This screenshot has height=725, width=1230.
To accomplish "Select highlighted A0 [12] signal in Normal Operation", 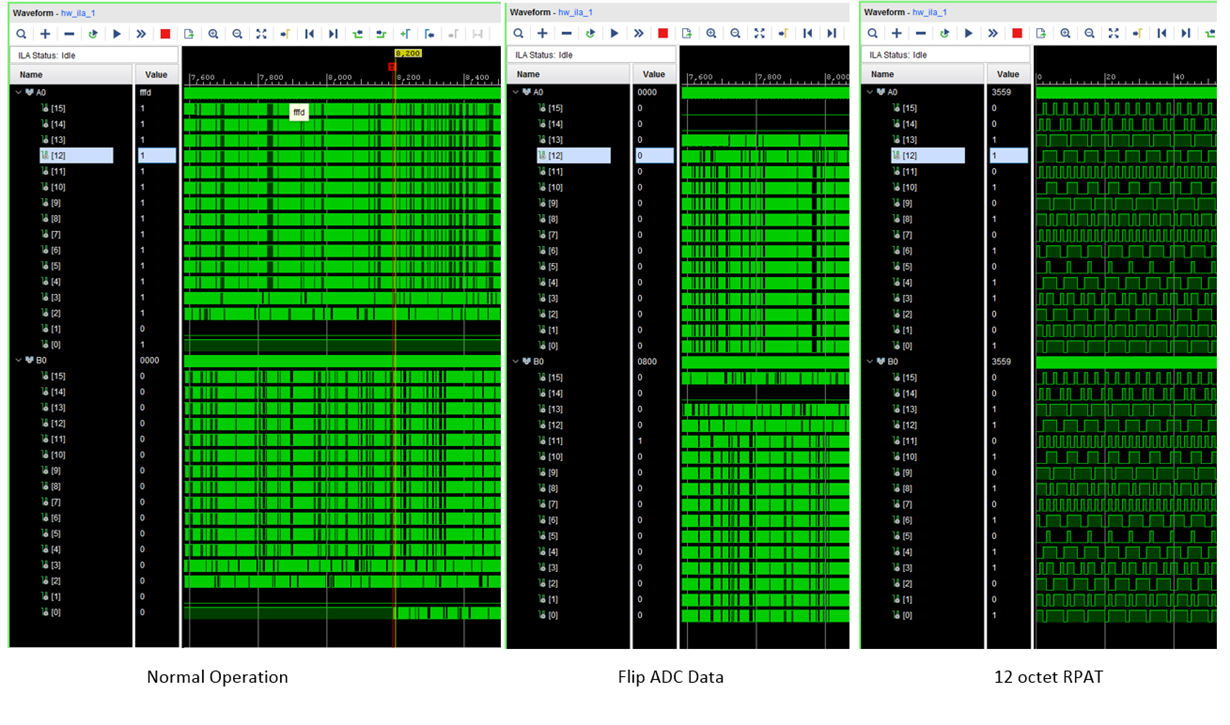I will click(76, 156).
